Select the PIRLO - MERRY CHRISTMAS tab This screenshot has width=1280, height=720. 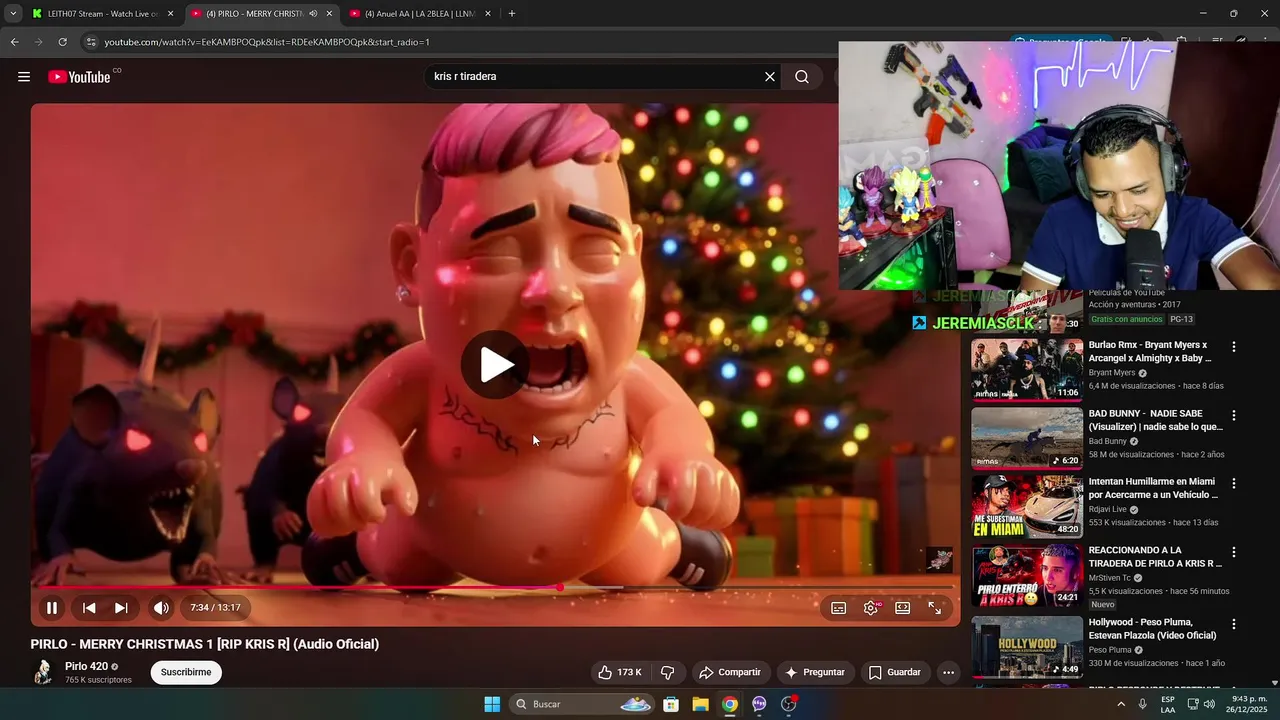point(255,14)
